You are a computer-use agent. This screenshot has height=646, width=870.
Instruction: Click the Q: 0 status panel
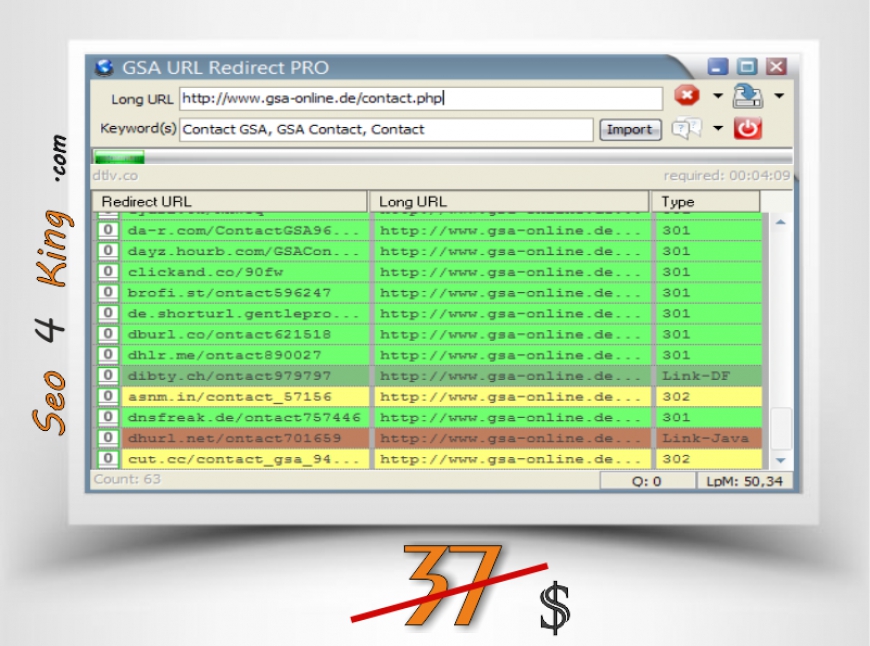coord(647,481)
